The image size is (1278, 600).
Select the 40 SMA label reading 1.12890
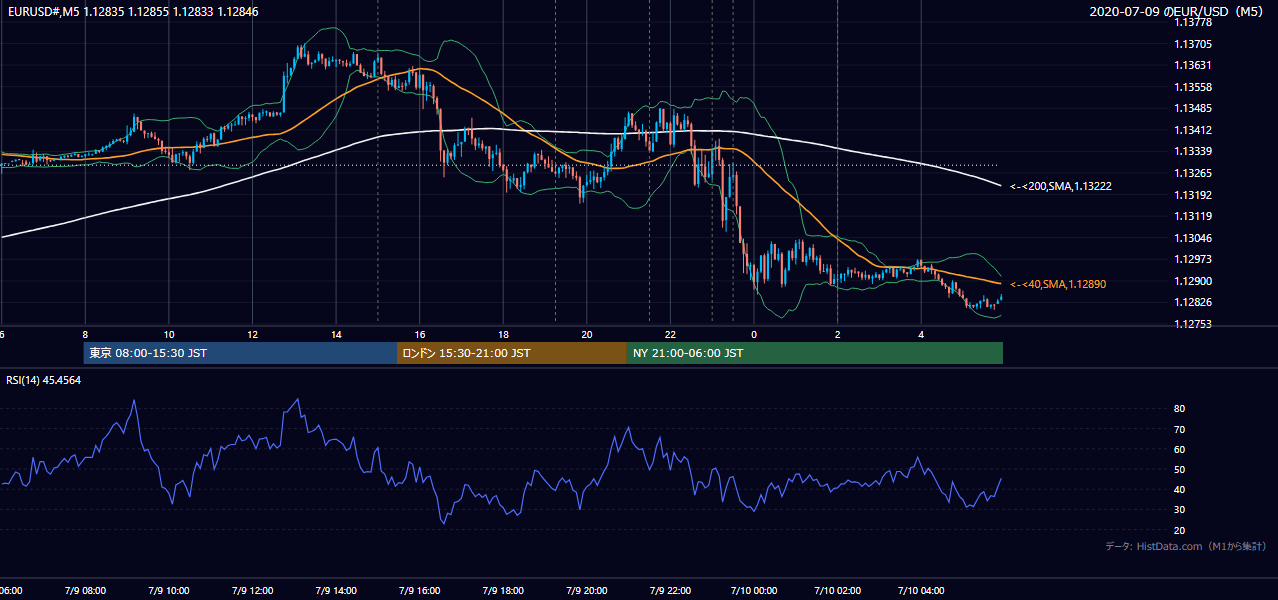pyautogui.click(x=1058, y=284)
